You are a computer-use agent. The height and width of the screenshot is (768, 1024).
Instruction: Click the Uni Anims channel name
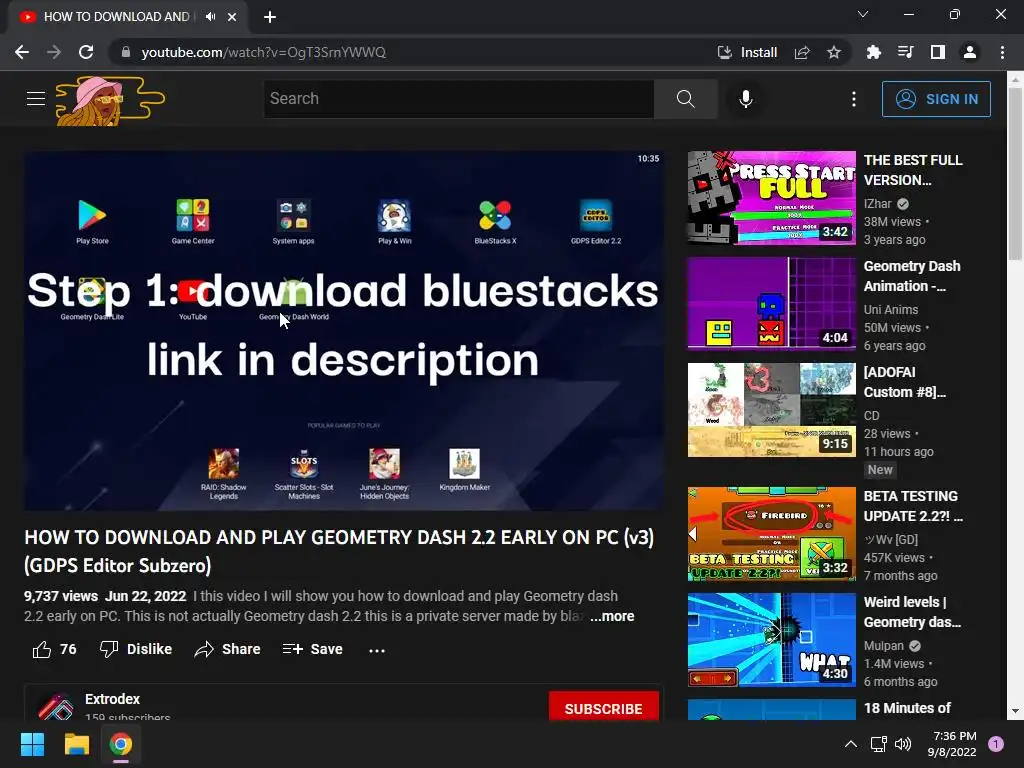coord(891,310)
